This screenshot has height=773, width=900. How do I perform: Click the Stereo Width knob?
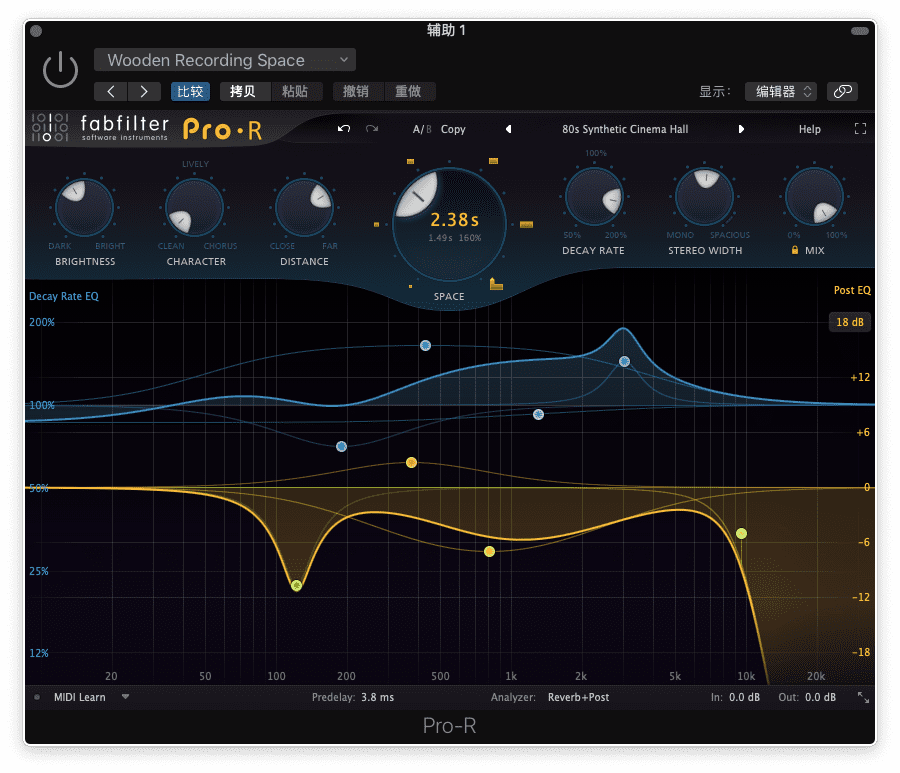[x=704, y=196]
